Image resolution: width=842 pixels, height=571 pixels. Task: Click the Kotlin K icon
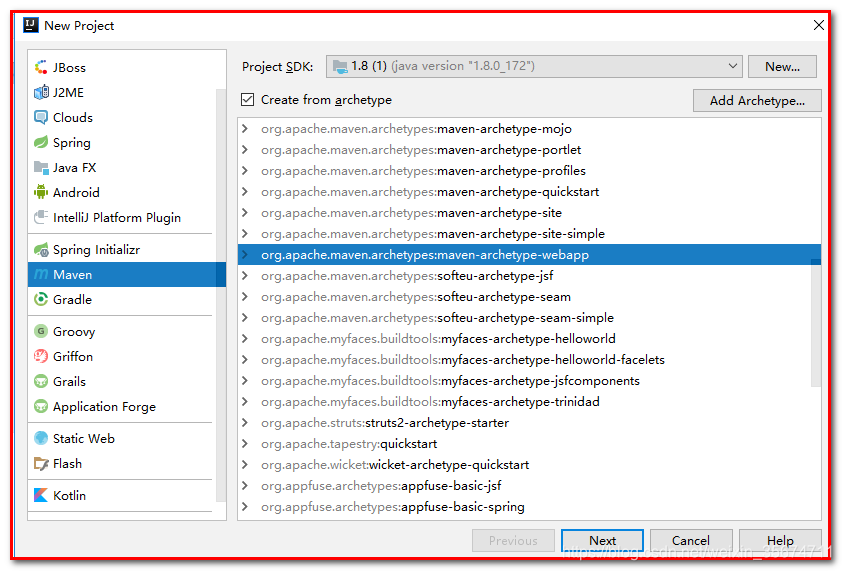tap(41, 495)
